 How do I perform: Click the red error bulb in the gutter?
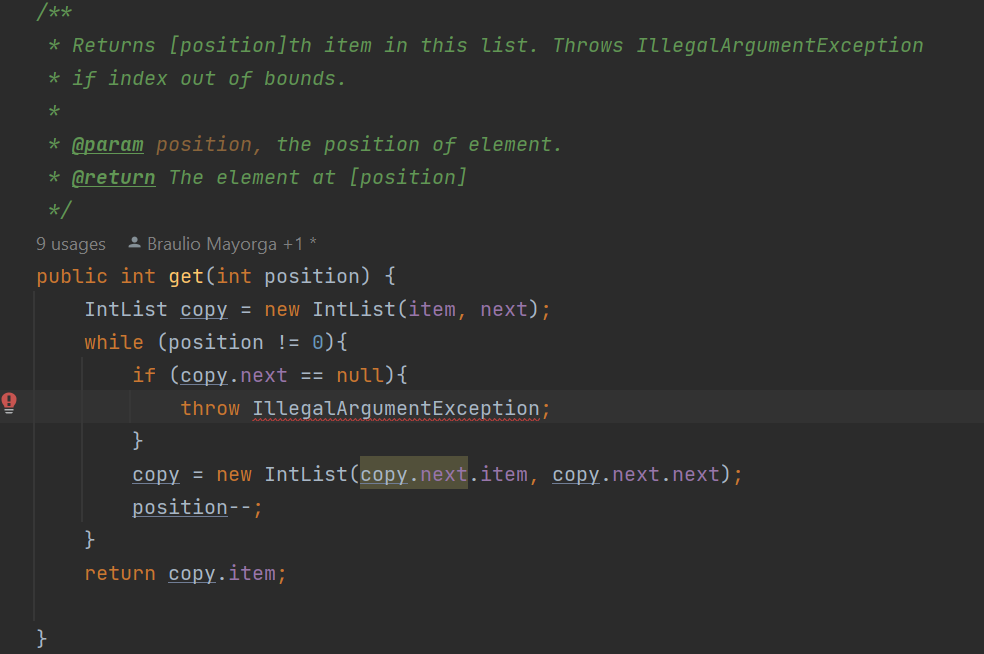9,403
